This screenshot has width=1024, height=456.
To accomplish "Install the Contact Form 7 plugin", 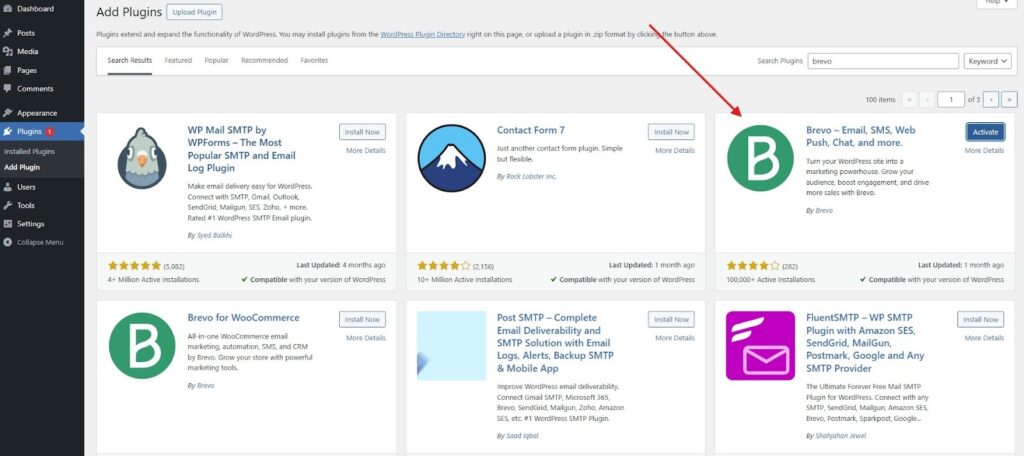I will [x=670, y=132].
